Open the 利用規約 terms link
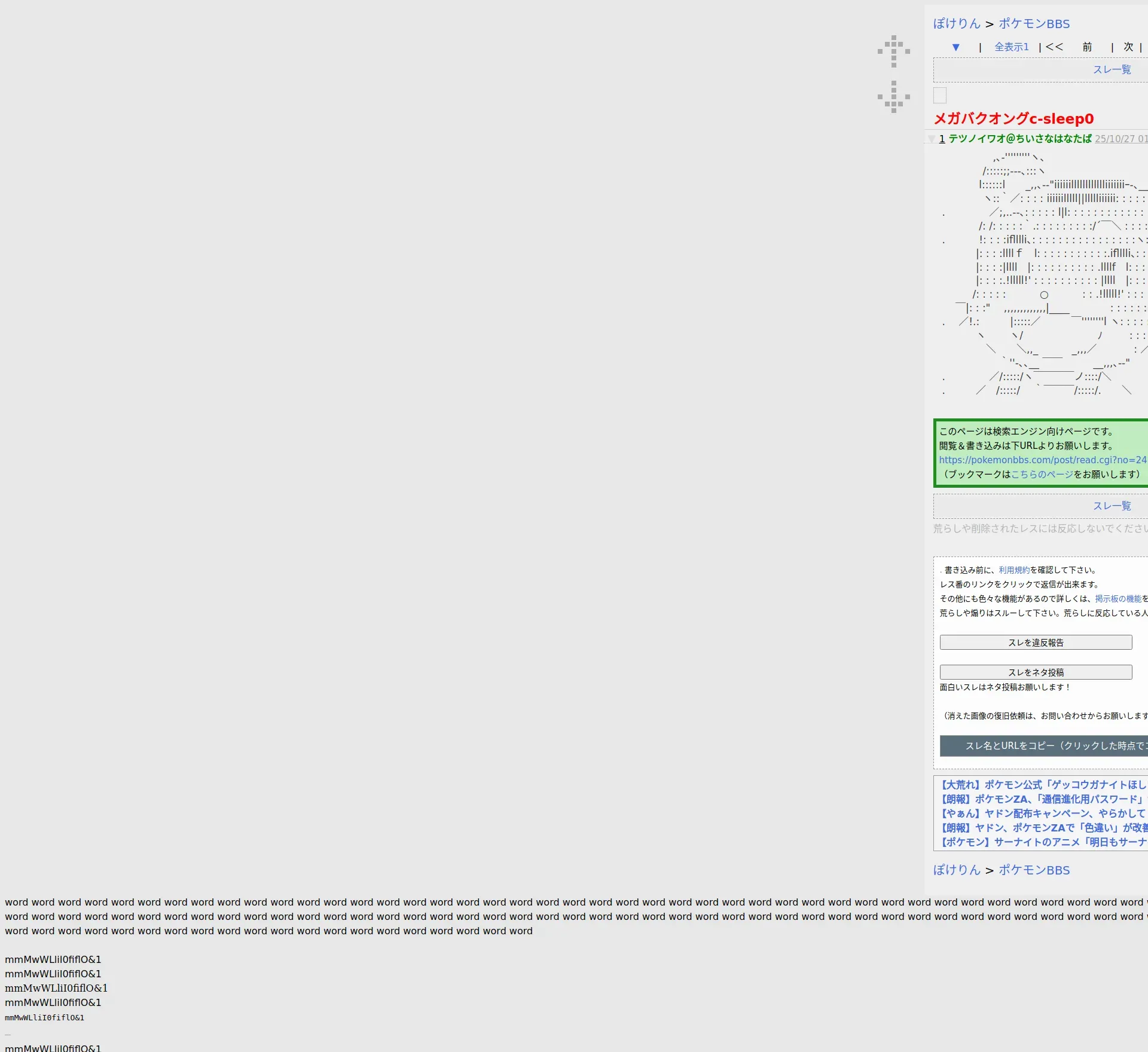 pyautogui.click(x=1013, y=570)
